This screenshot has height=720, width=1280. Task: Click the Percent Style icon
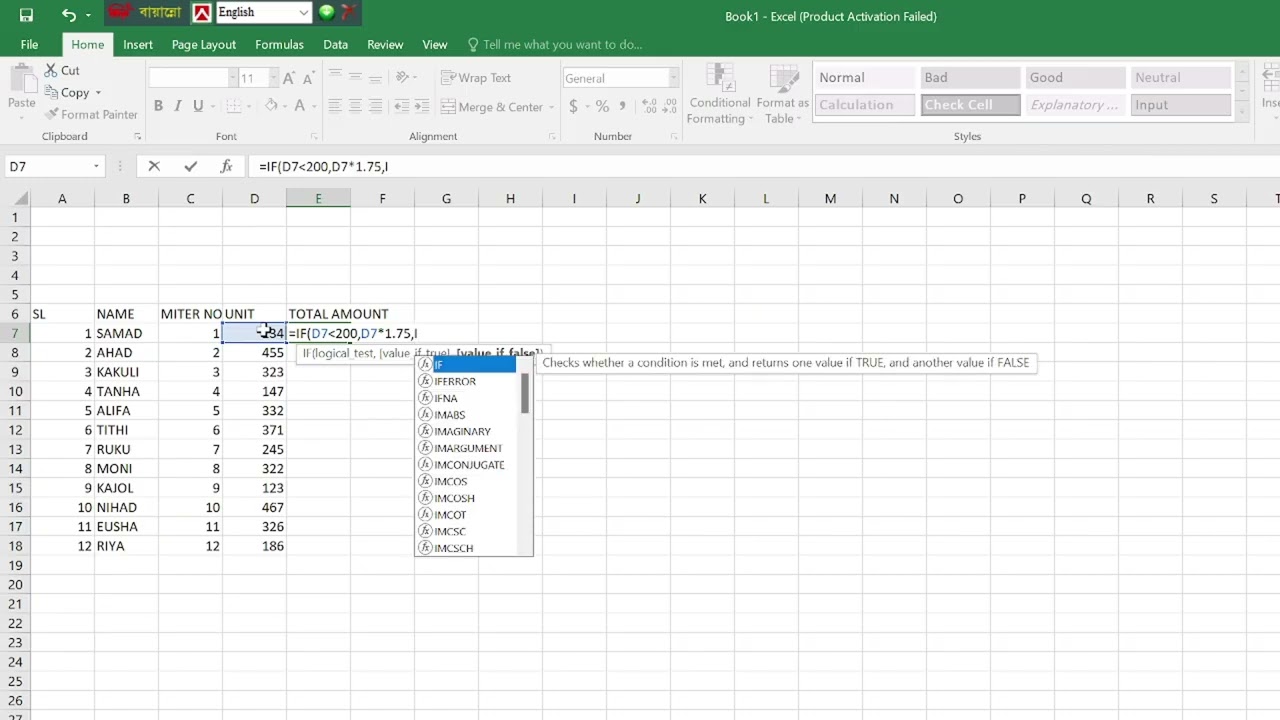pos(602,107)
